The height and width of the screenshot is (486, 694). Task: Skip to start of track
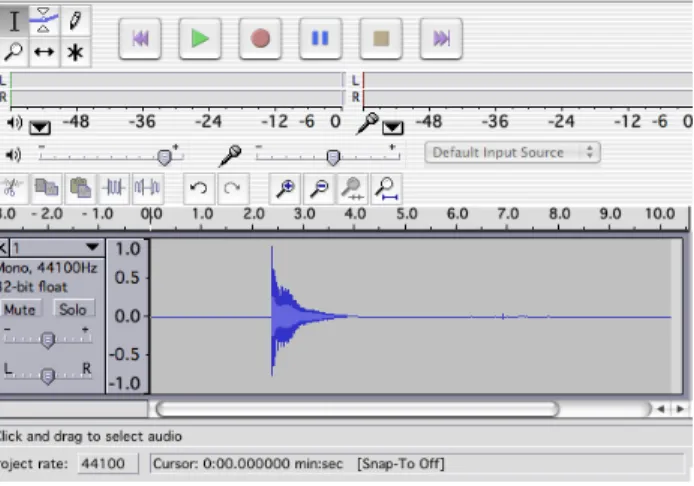tap(140, 39)
